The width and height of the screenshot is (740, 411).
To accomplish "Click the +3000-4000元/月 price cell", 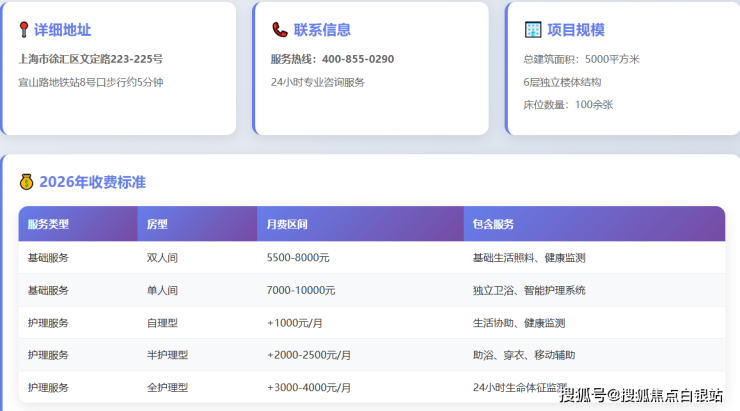I will 309,387.
